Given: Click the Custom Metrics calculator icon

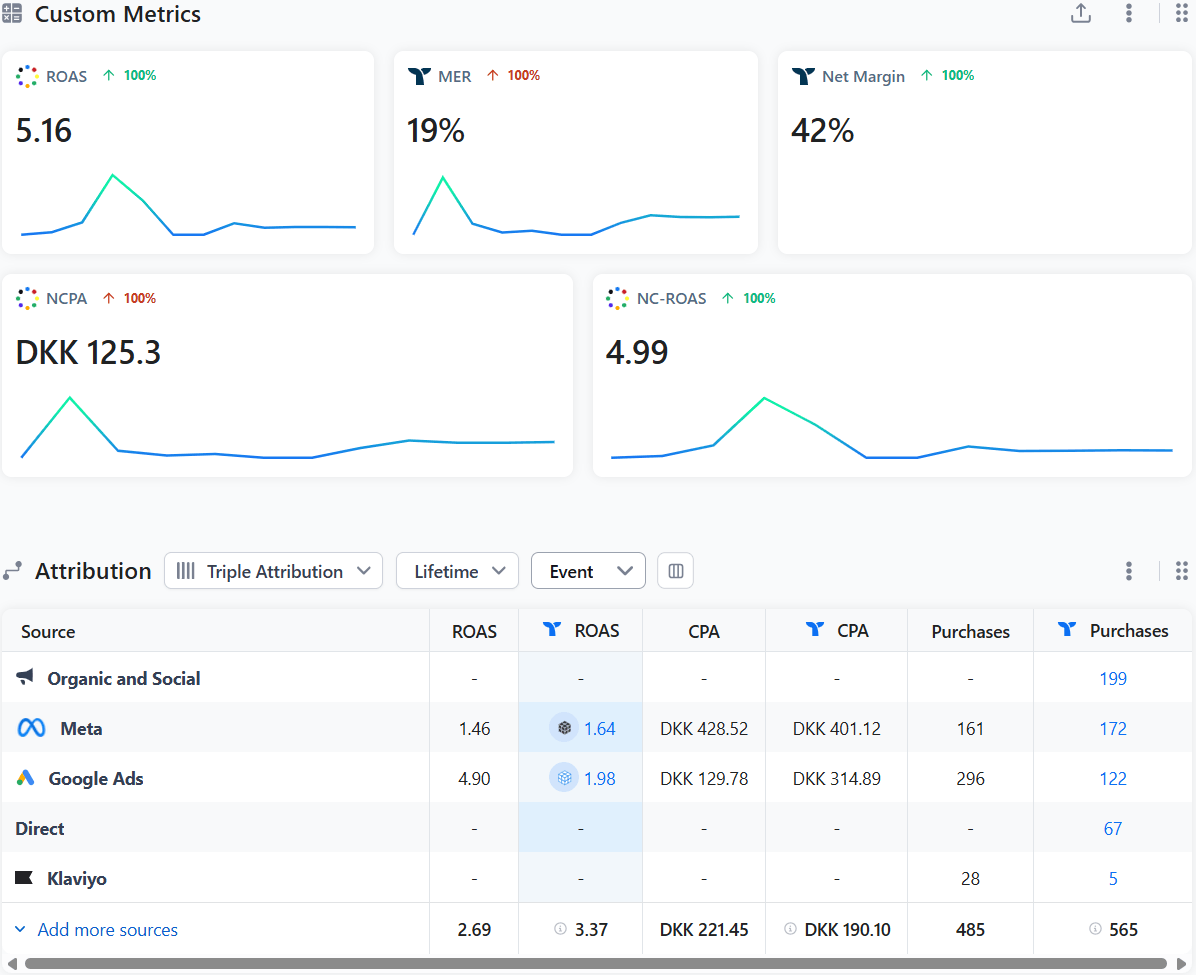Looking at the screenshot, I should 12,14.
